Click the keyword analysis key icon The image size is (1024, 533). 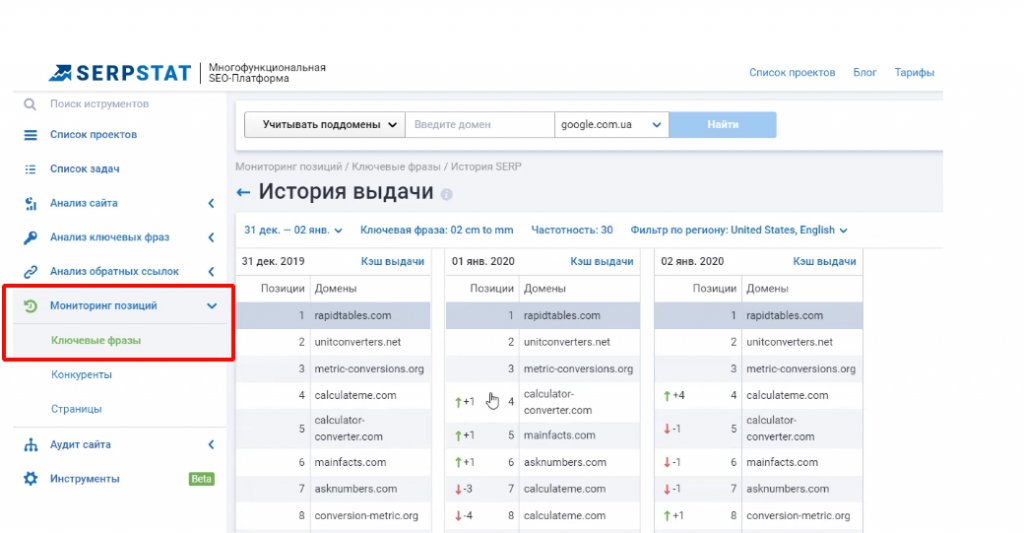tap(31, 238)
